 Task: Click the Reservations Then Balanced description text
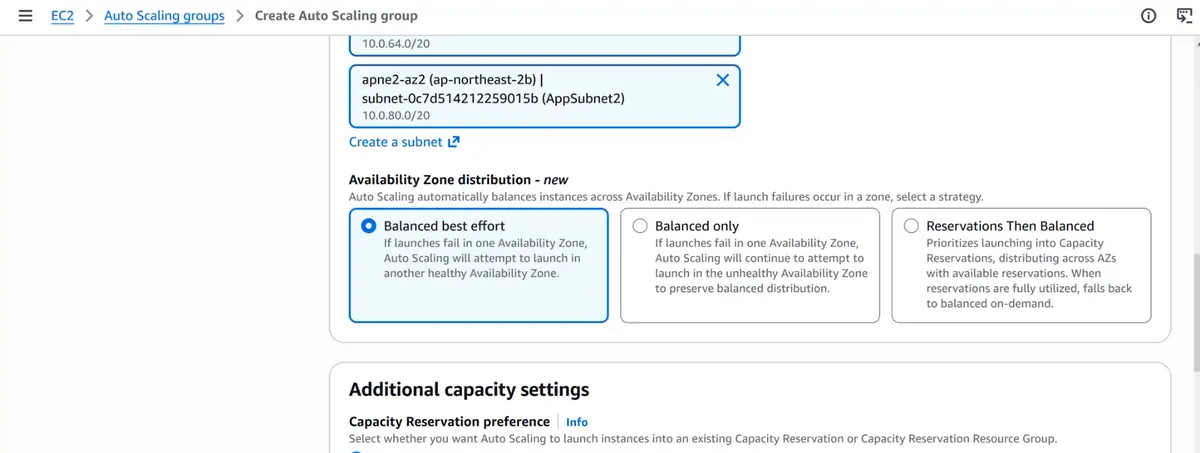(x=1029, y=273)
